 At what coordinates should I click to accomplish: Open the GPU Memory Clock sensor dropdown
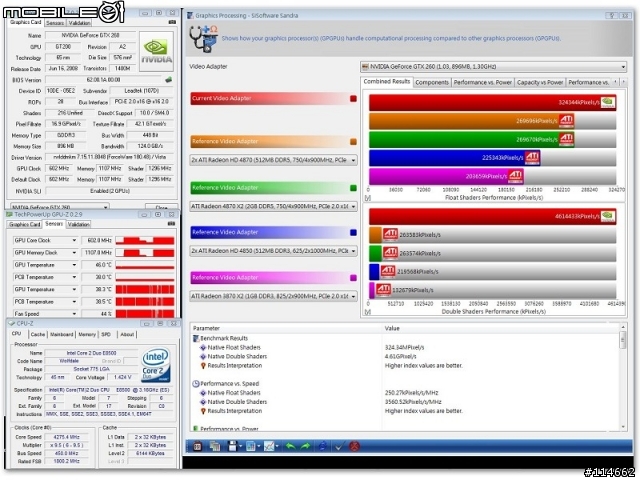pyautogui.click(x=74, y=253)
